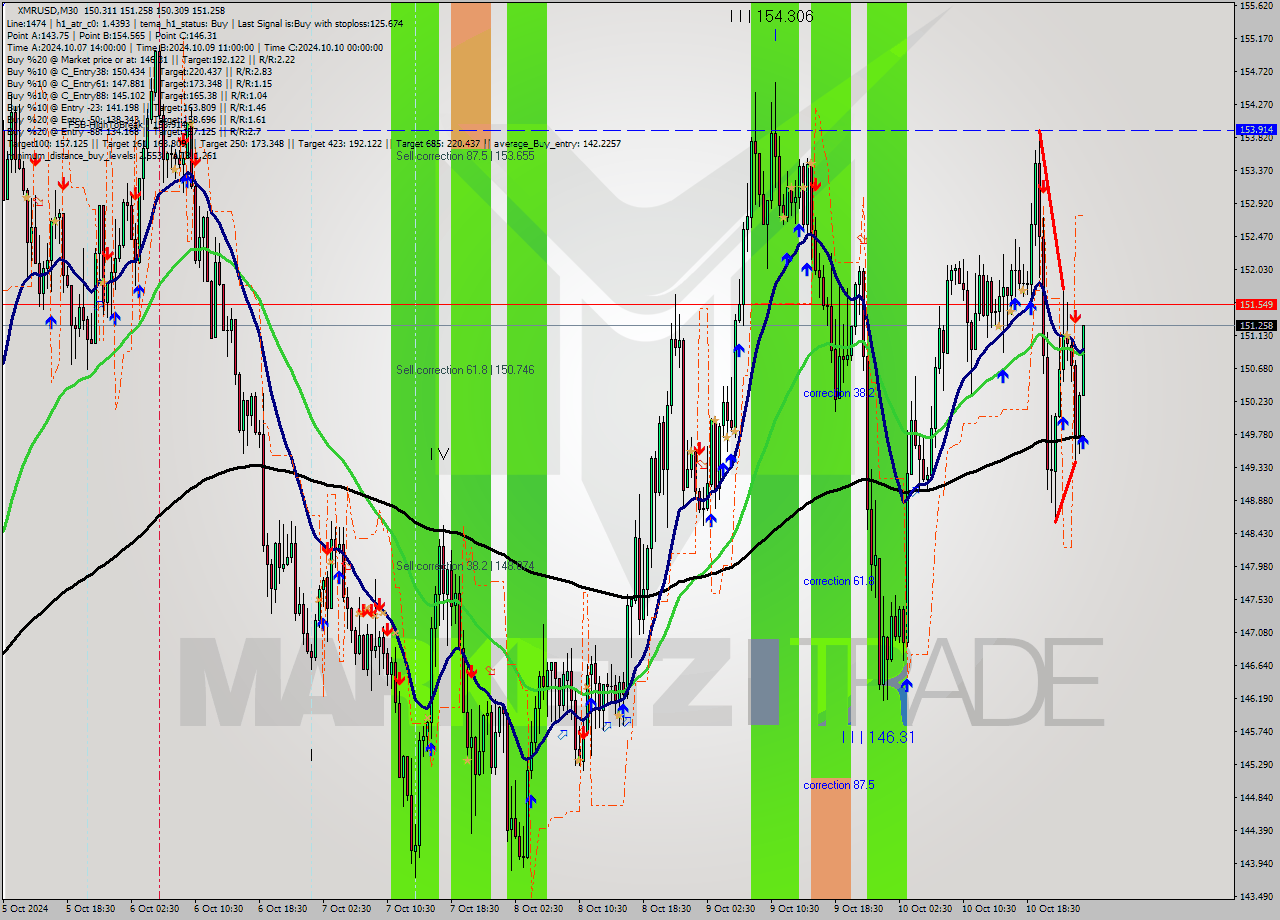Click the 'Point A:143.75' info line
Screen dimensions: 1280x920
[112, 35]
